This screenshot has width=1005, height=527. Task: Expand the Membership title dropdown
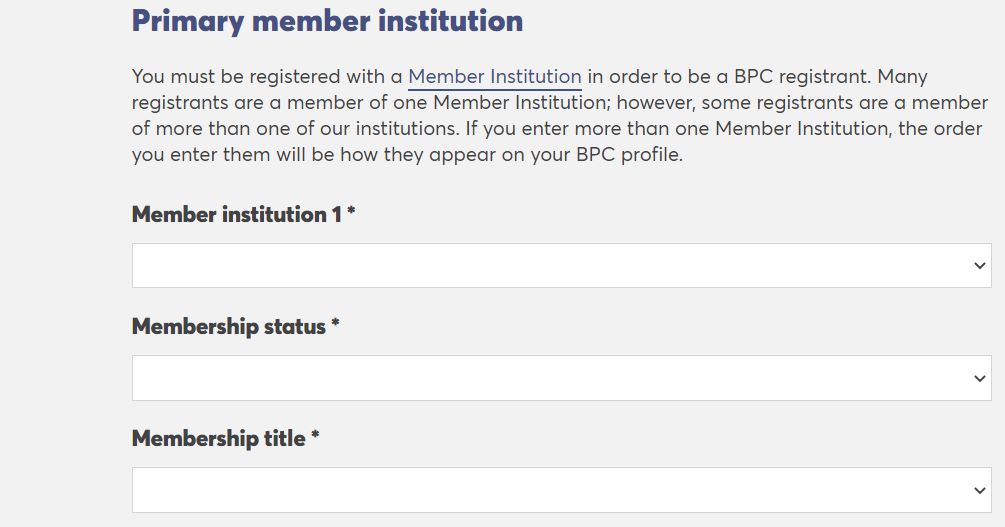click(x=560, y=490)
